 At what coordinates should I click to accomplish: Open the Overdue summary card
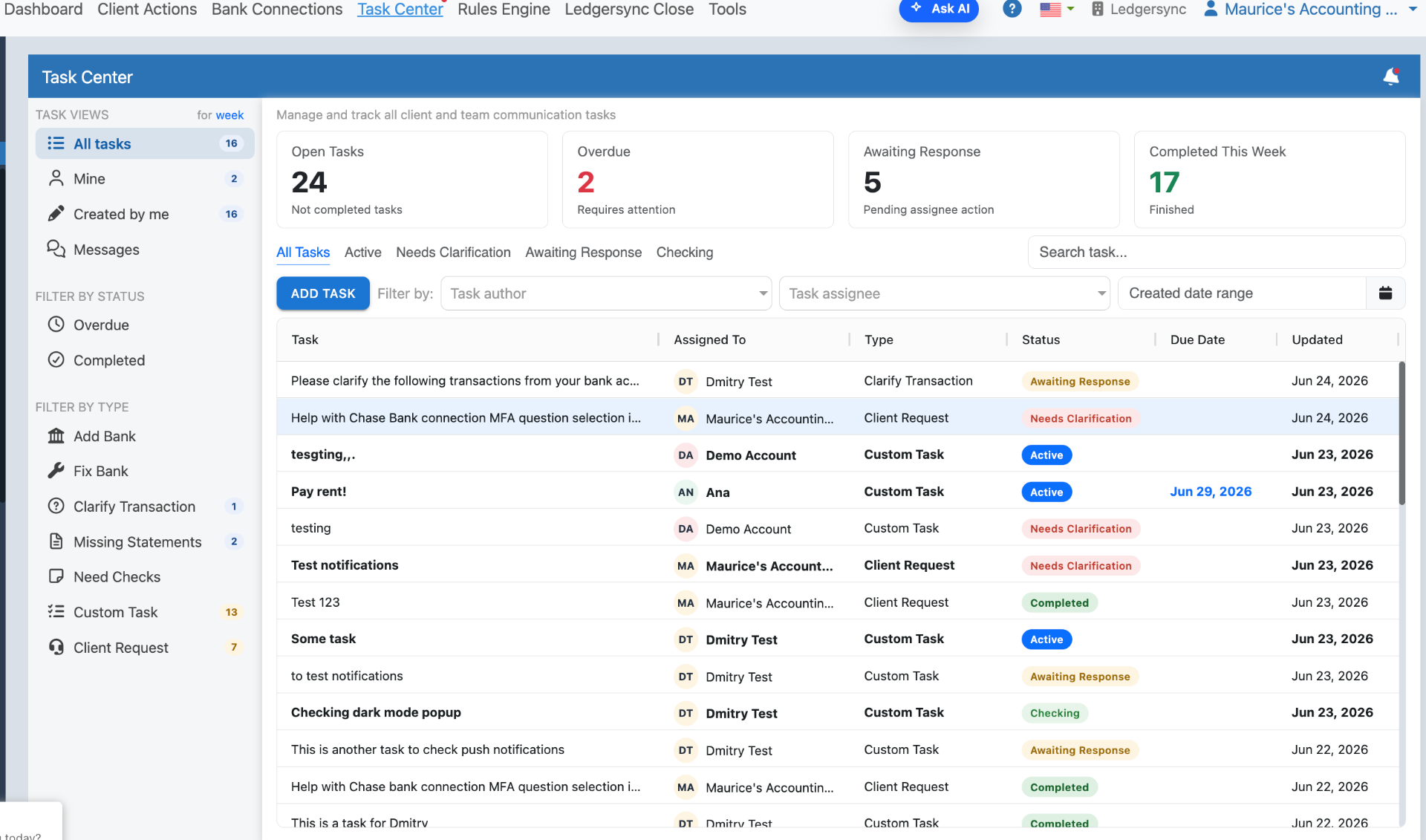click(697, 180)
